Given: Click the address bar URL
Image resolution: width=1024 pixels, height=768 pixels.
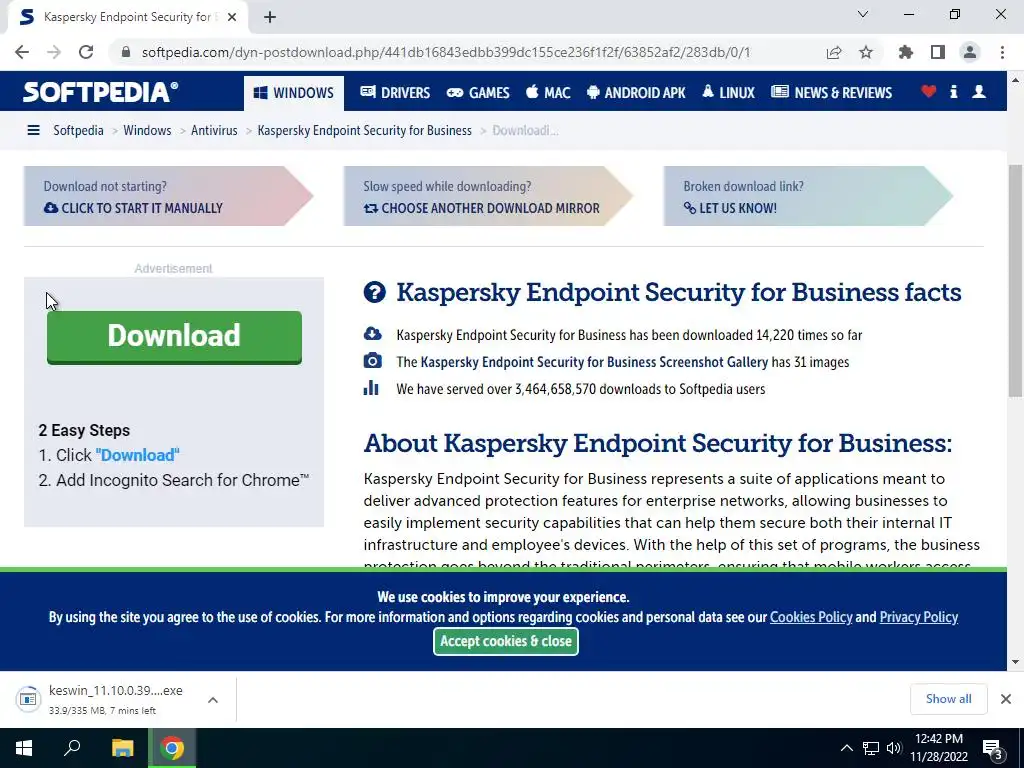Looking at the screenshot, I should [x=445, y=52].
